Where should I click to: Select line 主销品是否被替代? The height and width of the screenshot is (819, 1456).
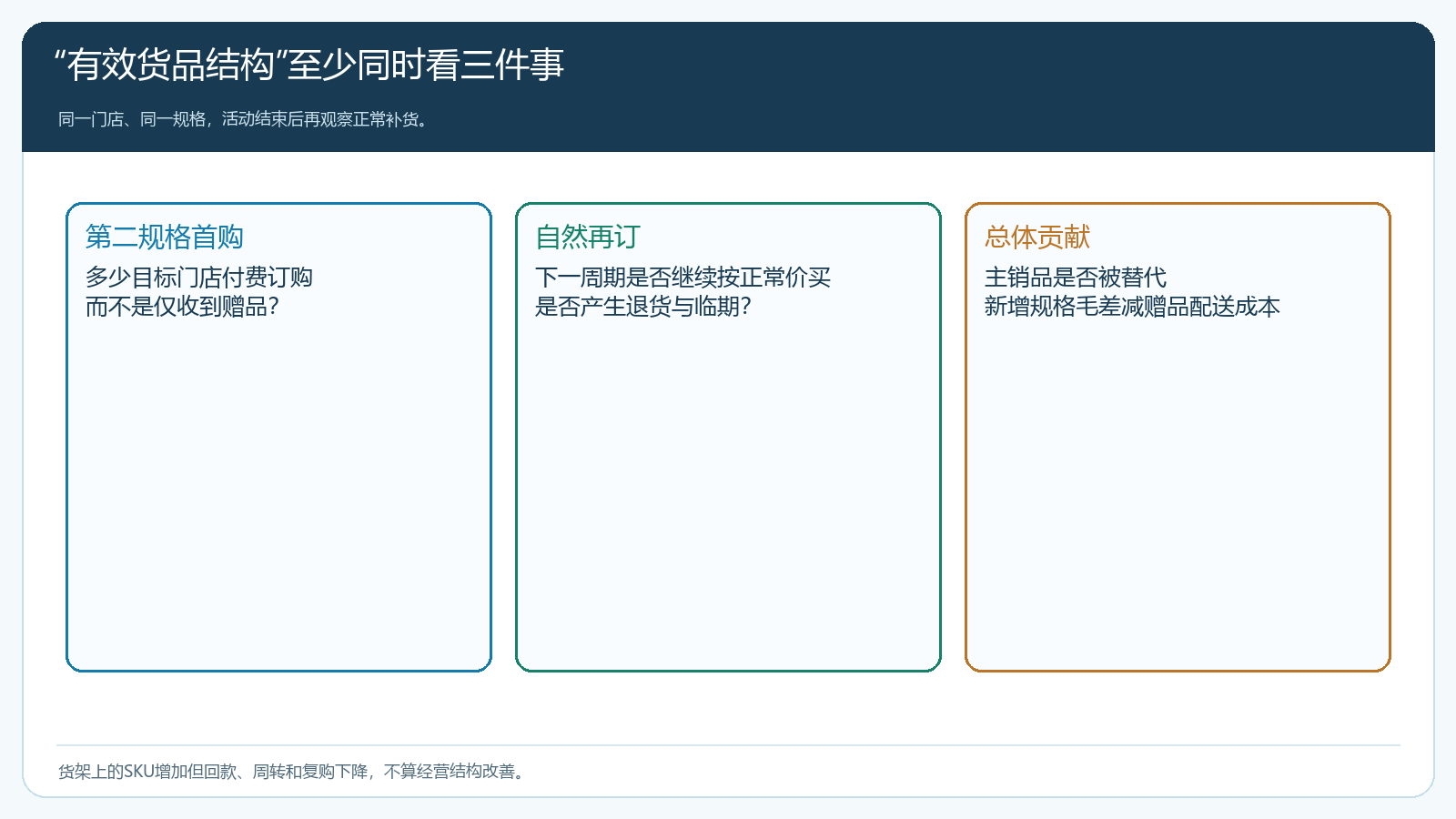(1076, 278)
